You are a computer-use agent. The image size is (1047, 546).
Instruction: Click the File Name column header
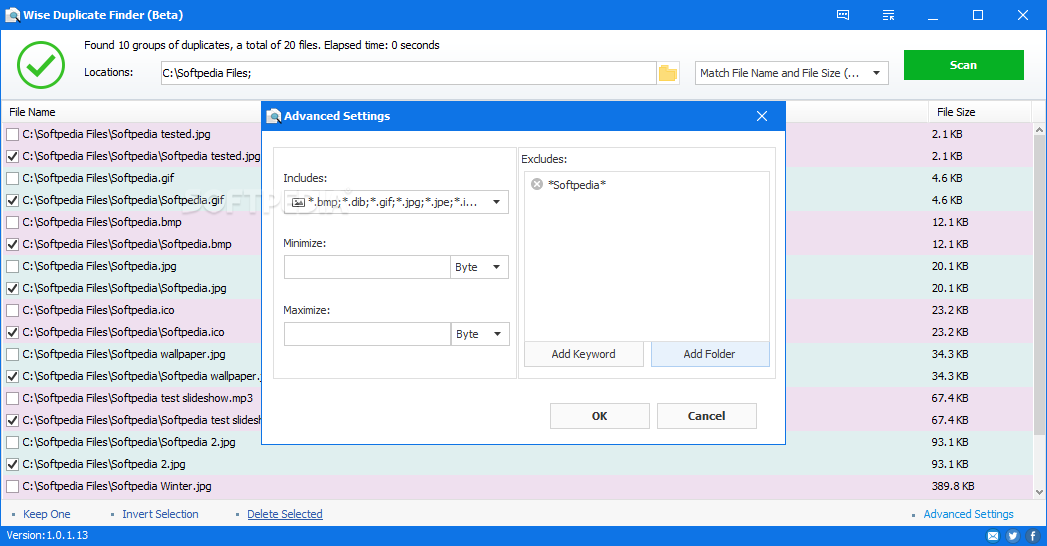(x=32, y=112)
